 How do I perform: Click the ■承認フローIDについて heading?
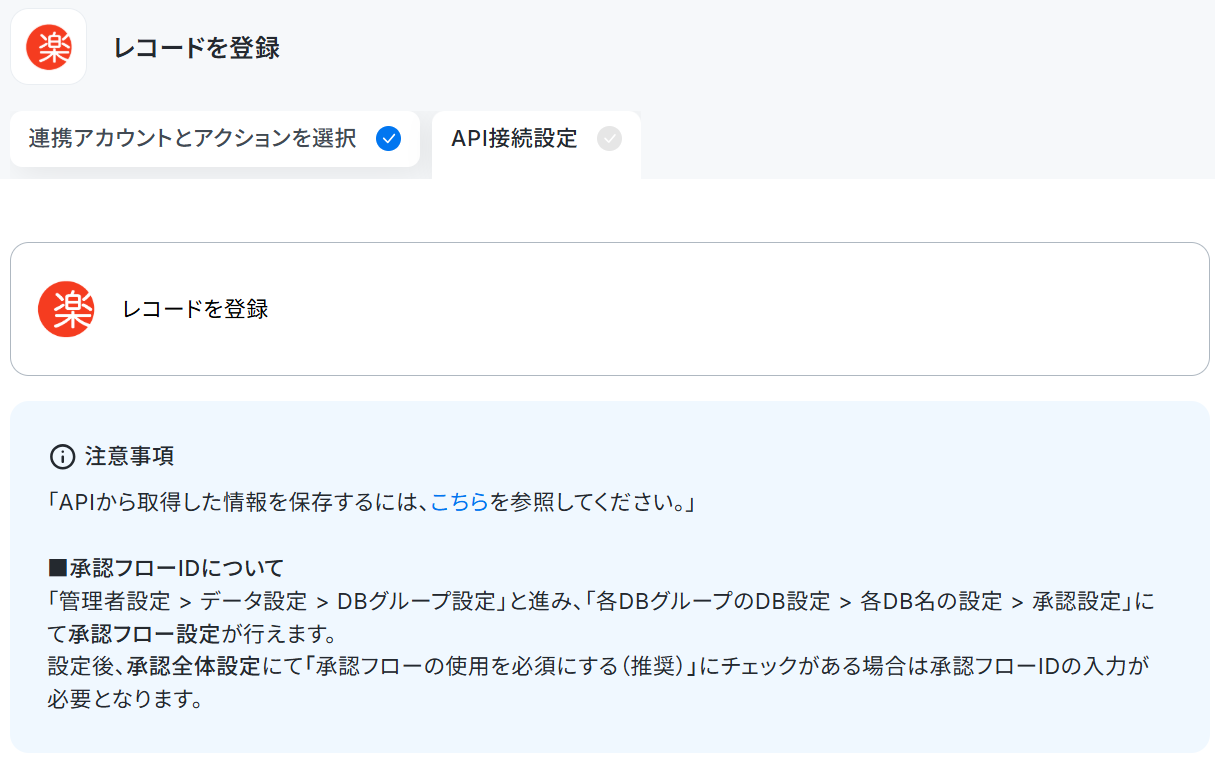click(166, 569)
